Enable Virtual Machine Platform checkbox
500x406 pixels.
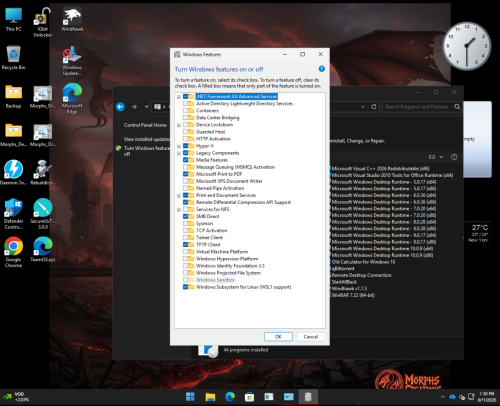click(x=185, y=252)
